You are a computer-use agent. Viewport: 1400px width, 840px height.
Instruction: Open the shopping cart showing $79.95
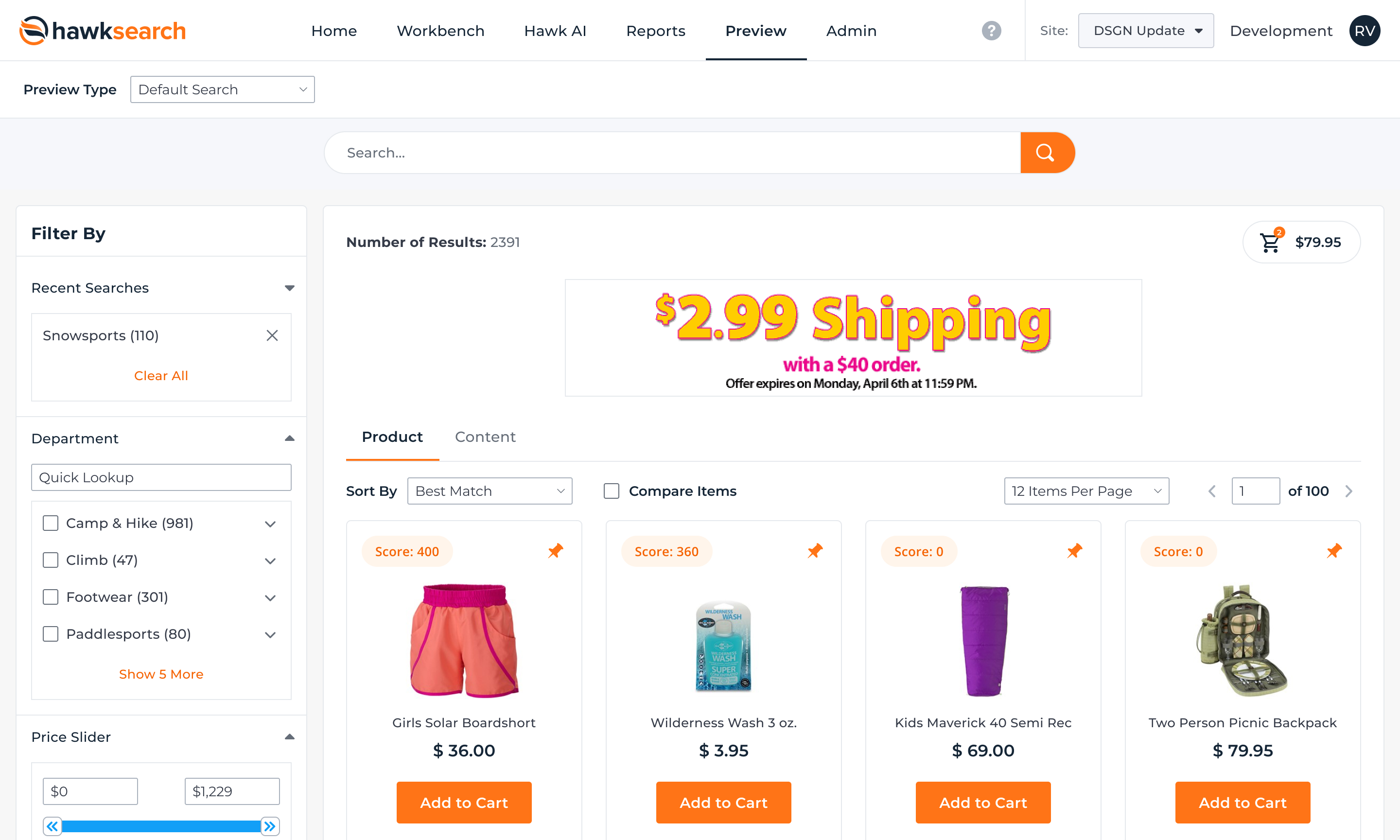click(1301, 242)
